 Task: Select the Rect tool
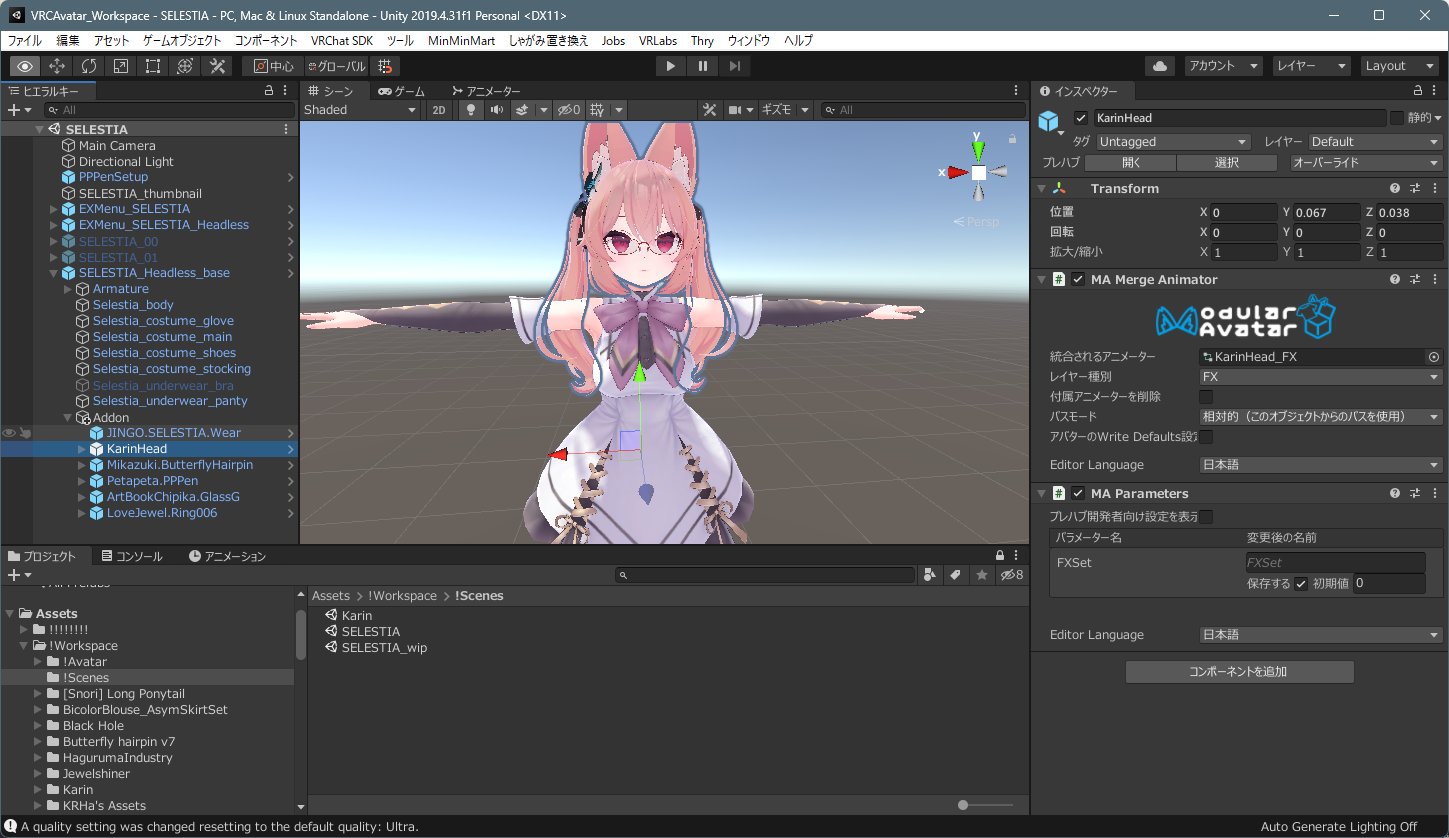153,66
